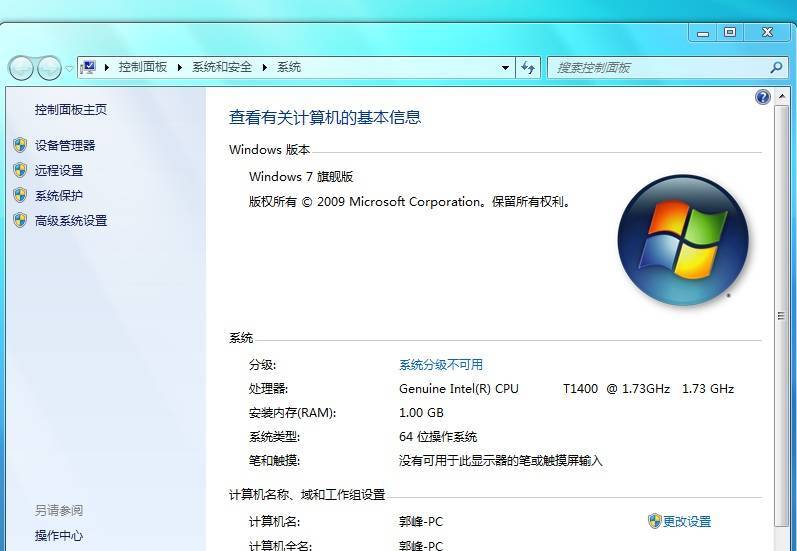
Task: Click the shield icon beside 高级系统设置
Action: click(20, 221)
